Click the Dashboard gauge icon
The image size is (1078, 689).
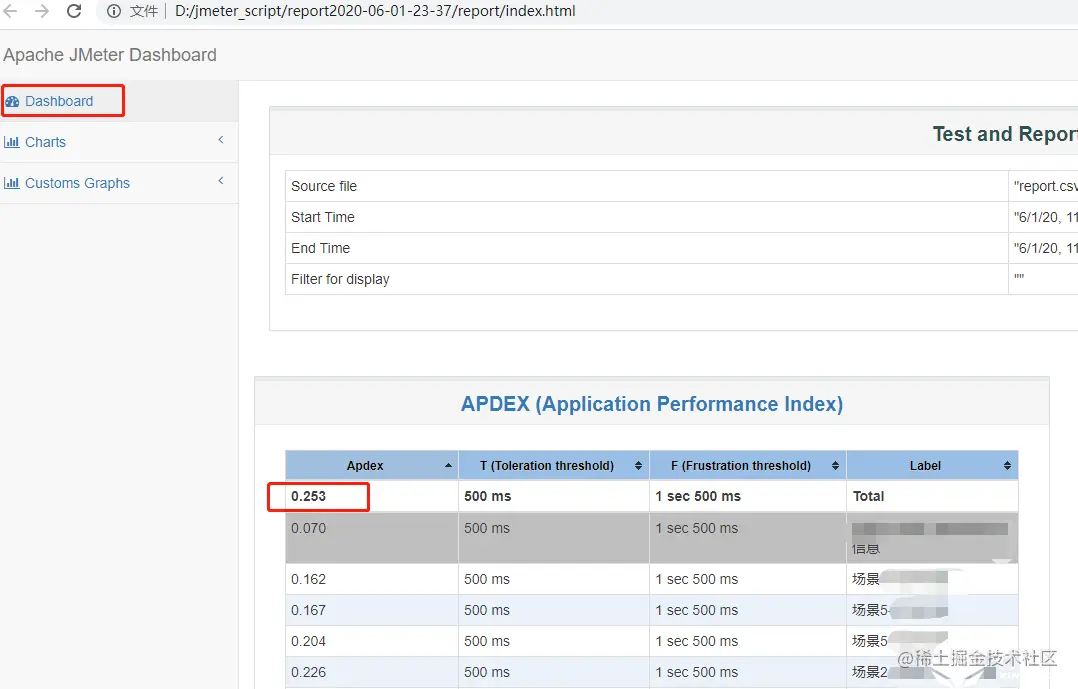click(x=12, y=102)
